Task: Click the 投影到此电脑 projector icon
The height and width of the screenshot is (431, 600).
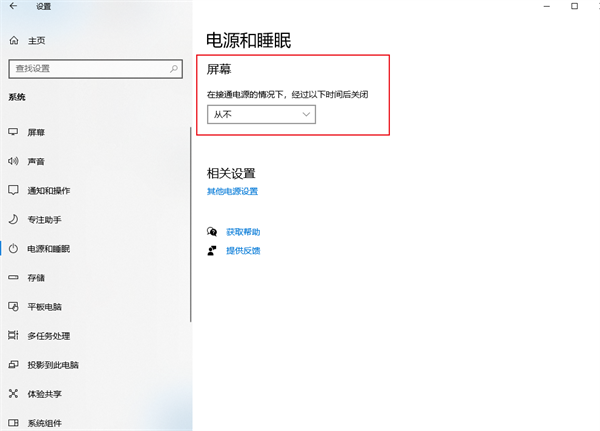Action: coord(13,364)
